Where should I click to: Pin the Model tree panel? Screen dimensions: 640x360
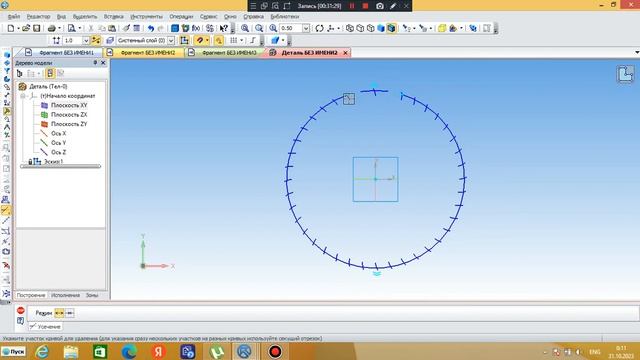95,62
